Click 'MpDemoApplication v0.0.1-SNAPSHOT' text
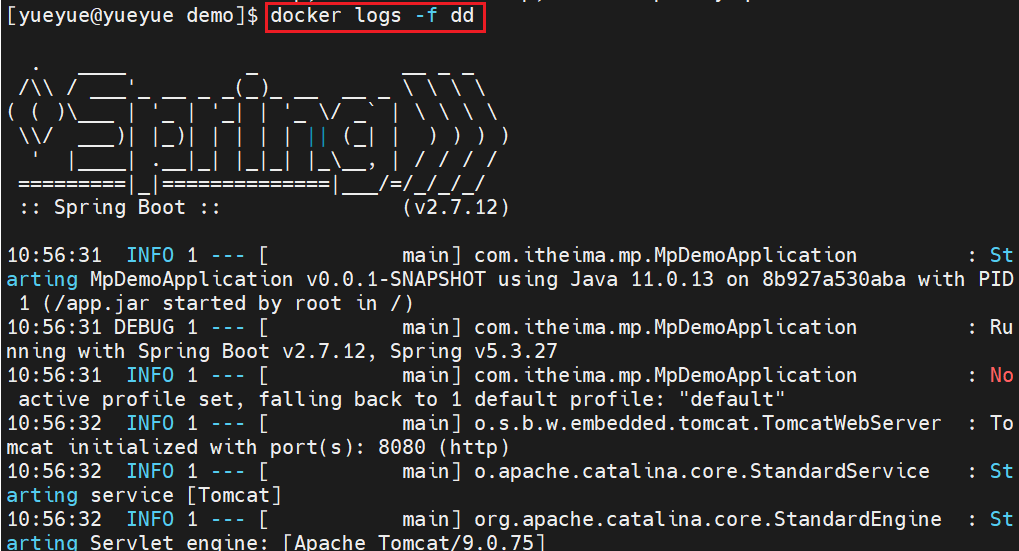 [x=288, y=279]
